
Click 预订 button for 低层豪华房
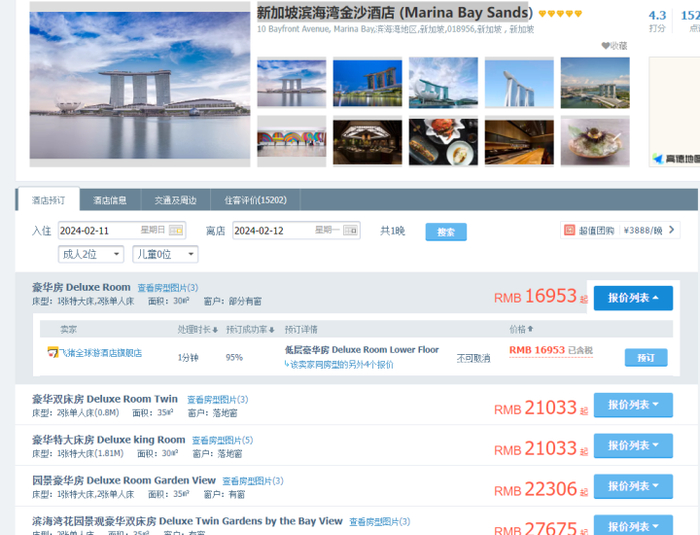pos(646,357)
